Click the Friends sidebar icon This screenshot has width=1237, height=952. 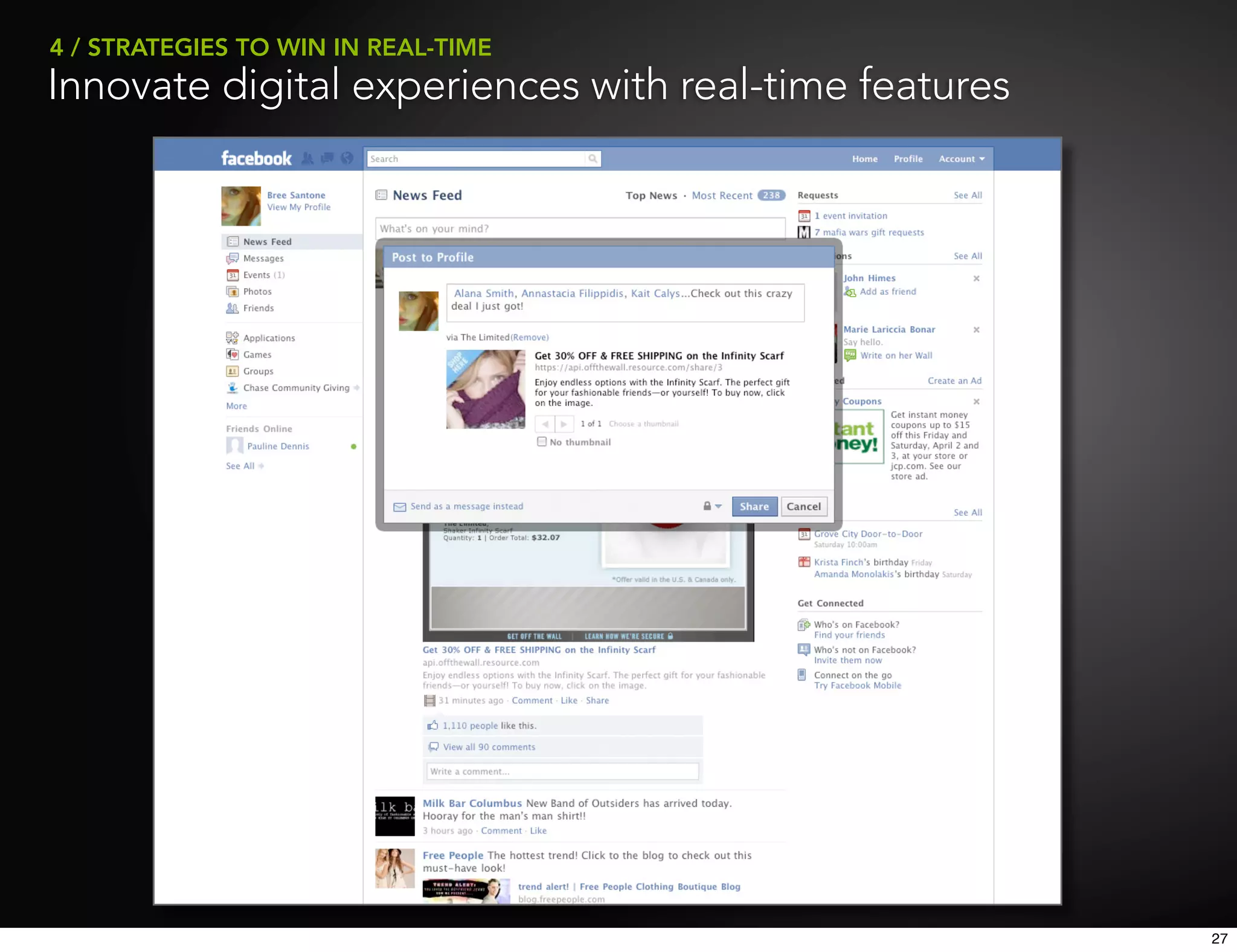(x=232, y=308)
